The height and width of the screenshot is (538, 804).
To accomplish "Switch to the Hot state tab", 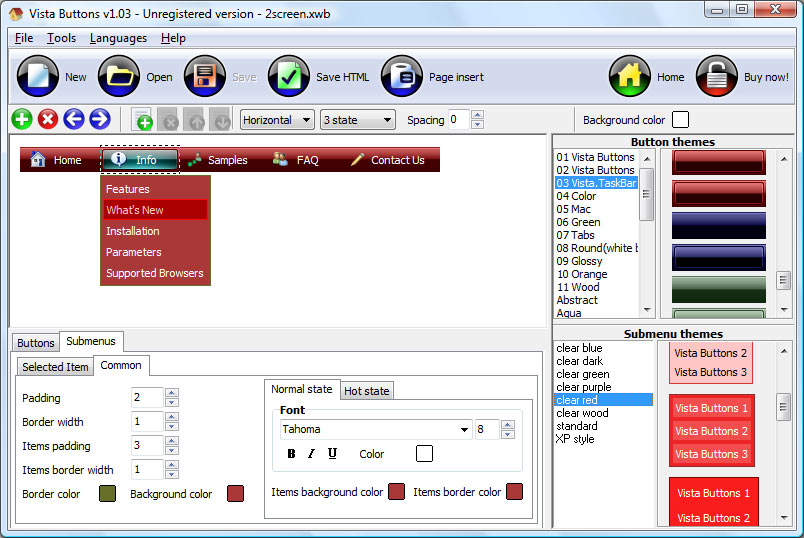I will [367, 391].
